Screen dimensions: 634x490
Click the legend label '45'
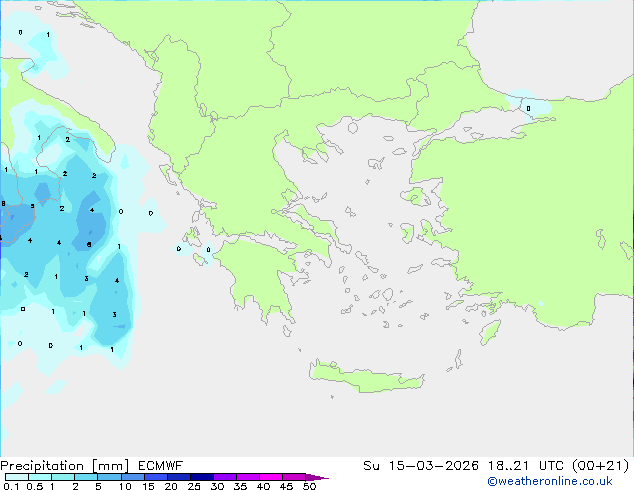(286, 486)
